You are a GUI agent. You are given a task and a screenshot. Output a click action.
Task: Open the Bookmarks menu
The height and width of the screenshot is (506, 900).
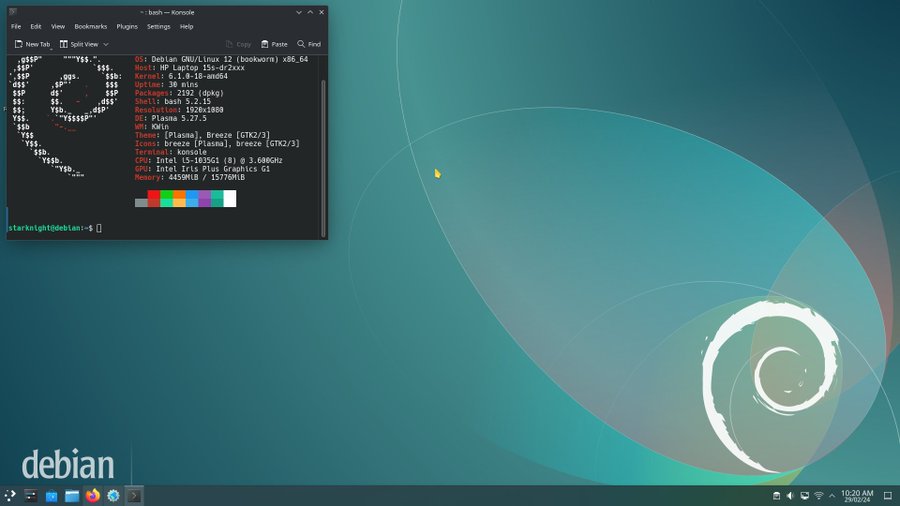point(90,26)
